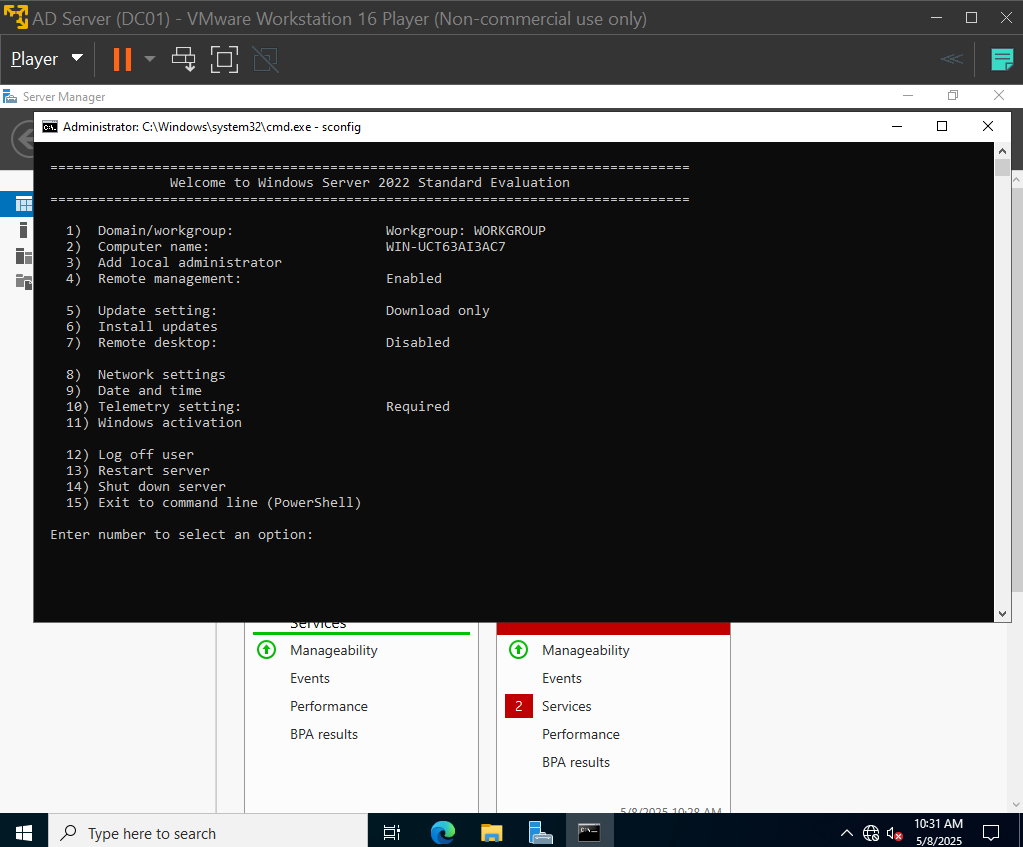Enter VMware full screen mode
Viewport: 1023px width, 847px height.
224,59
